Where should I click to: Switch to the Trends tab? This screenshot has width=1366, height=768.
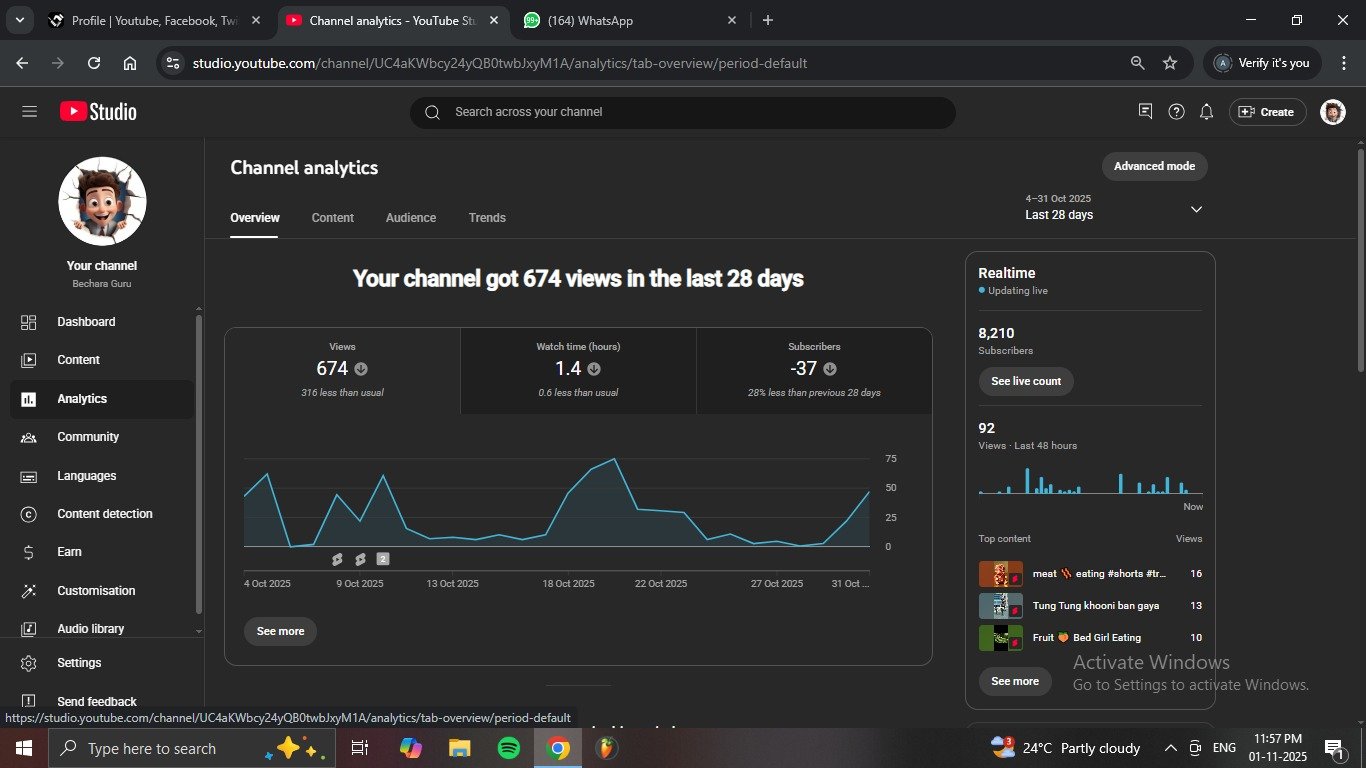pos(487,218)
